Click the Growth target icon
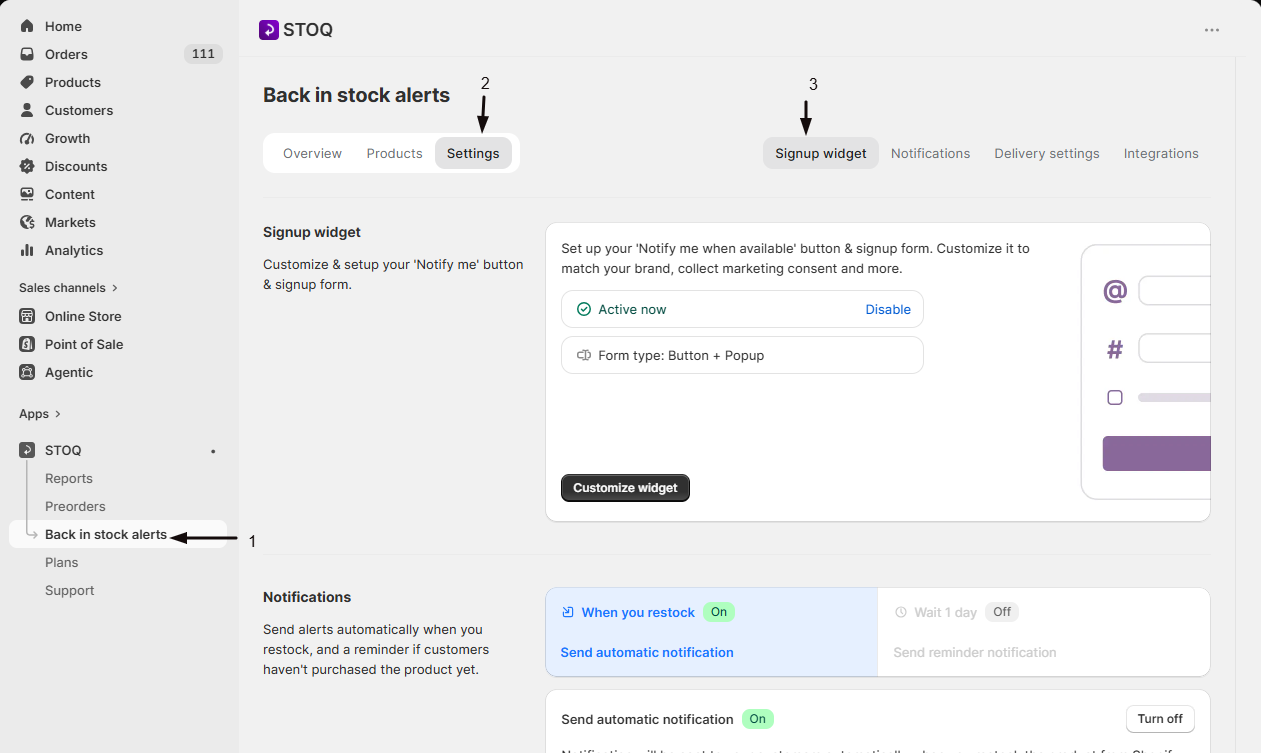Image resolution: width=1261 pixels, height=753 pixels. tap(27, 138)
